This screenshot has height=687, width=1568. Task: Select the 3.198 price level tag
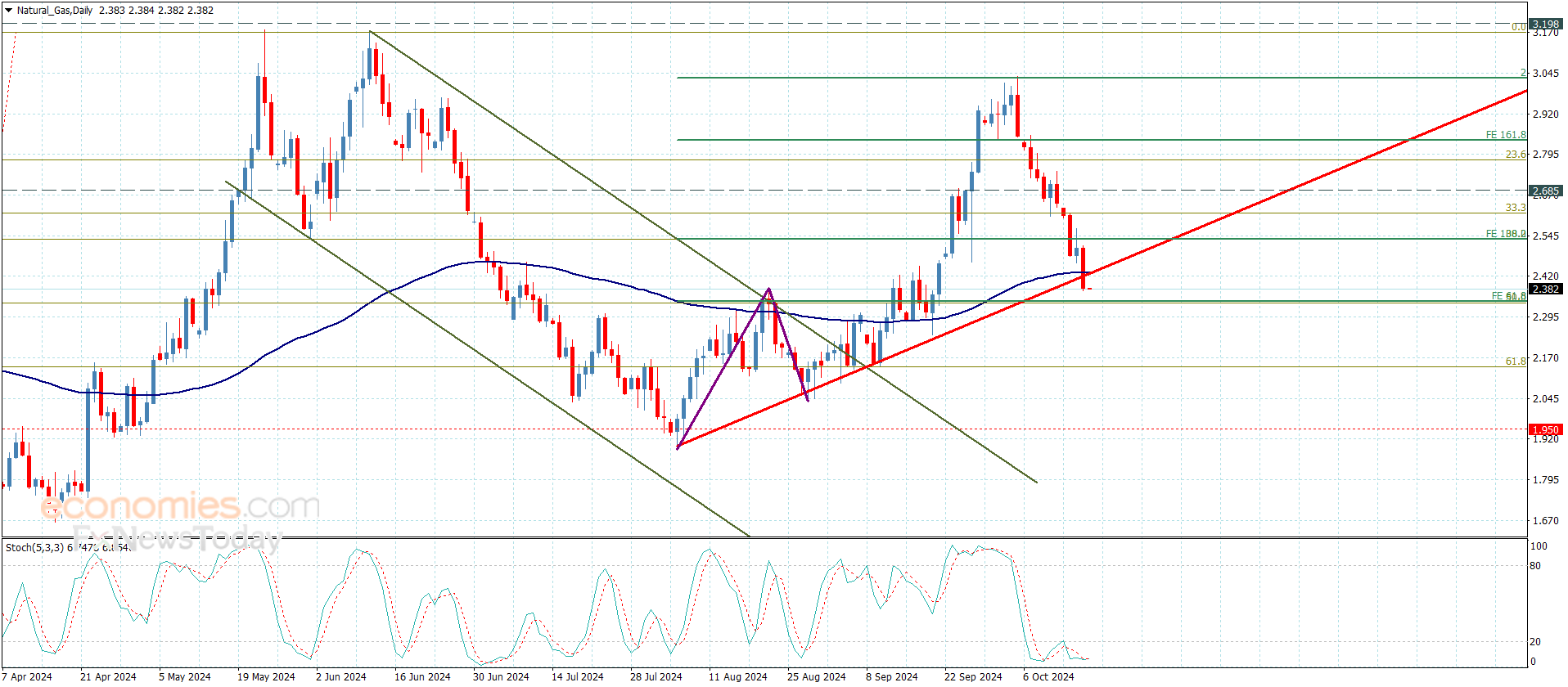point(1545,25)
